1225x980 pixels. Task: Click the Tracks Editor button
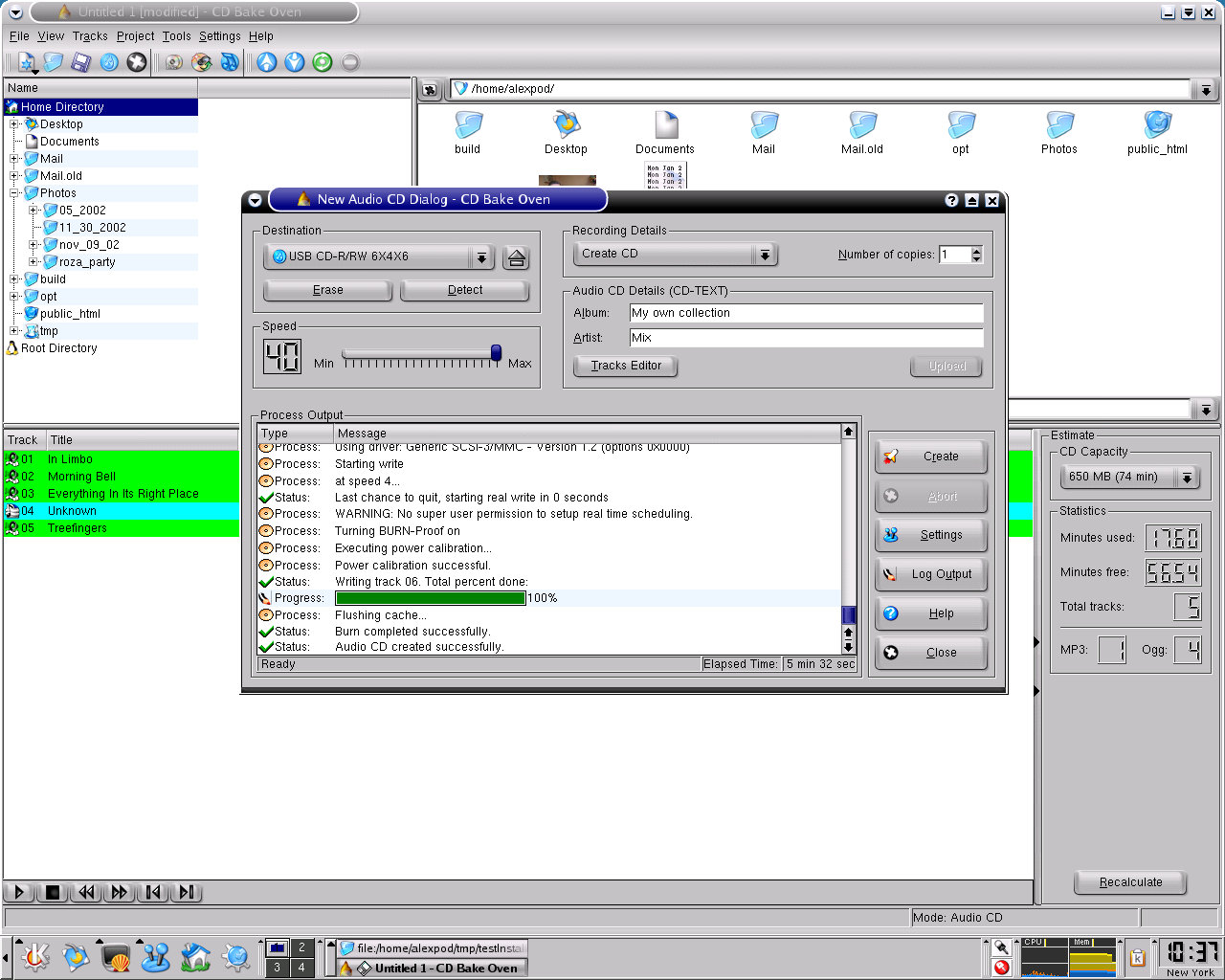pos(626,366)
